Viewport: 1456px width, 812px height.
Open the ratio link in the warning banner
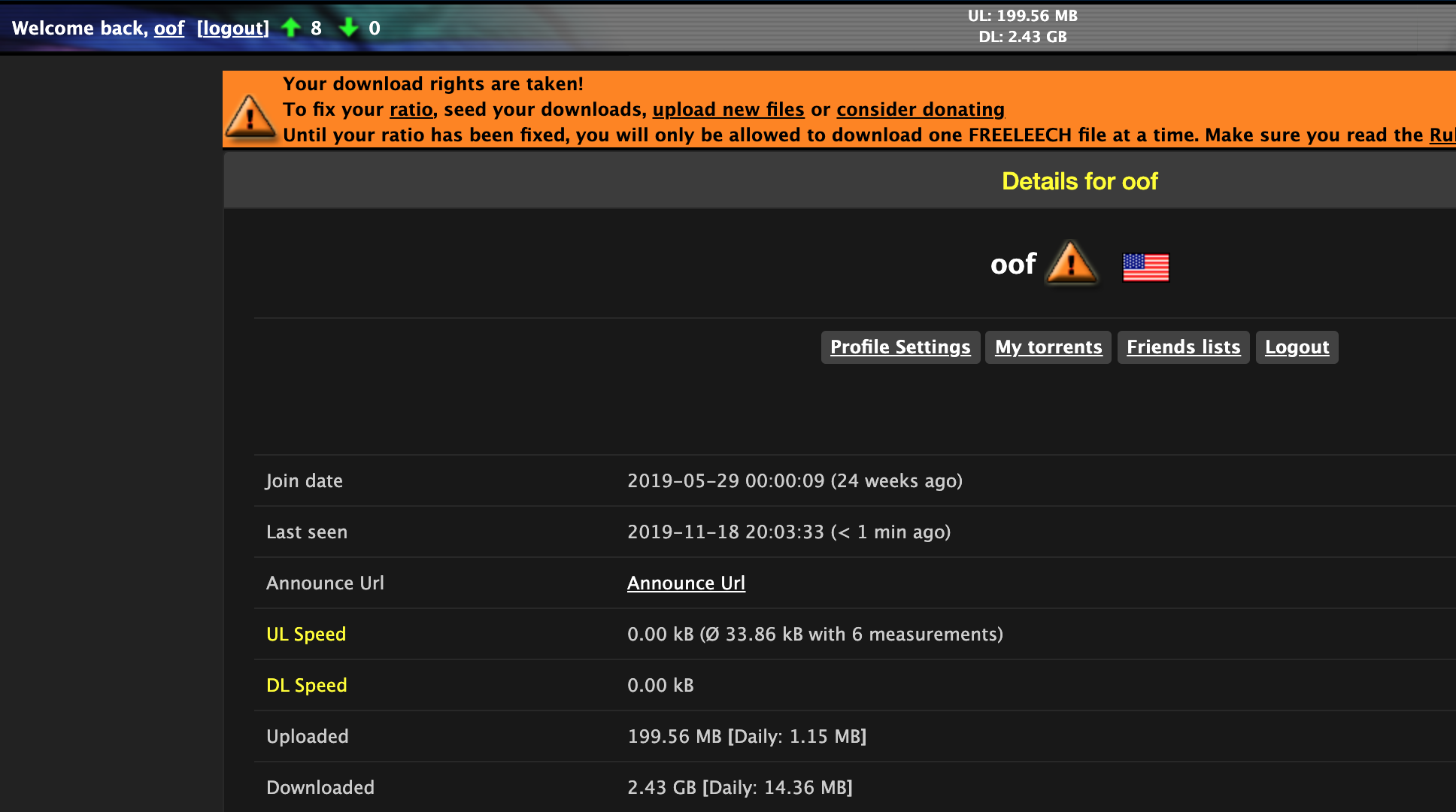(411, 109)
